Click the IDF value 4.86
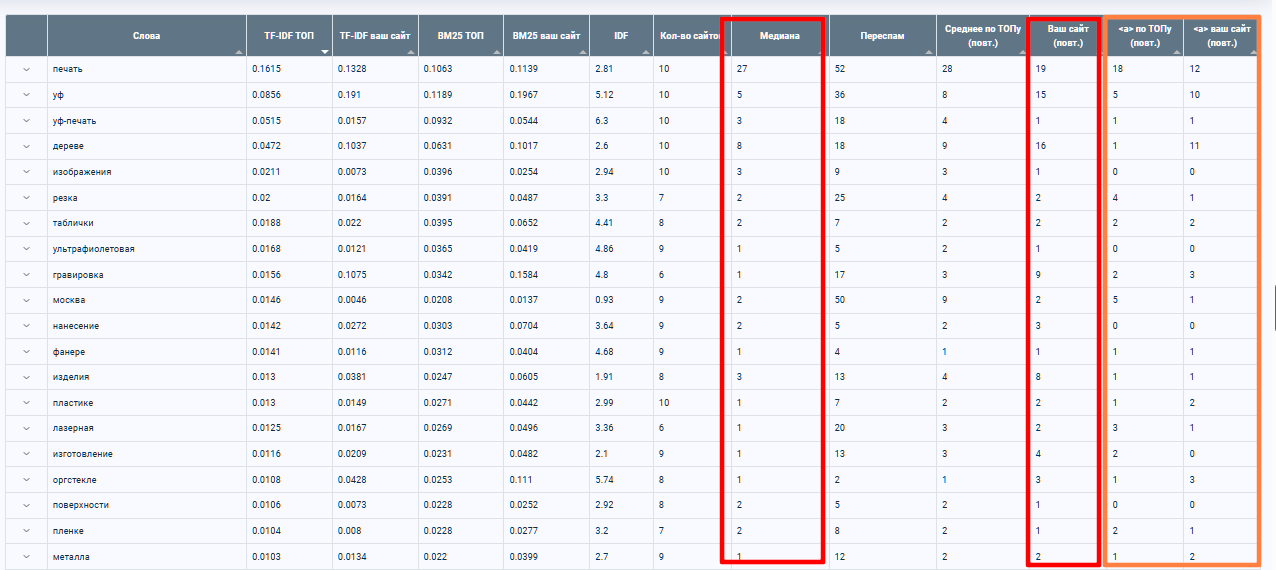Image resolution: width=1276 pixels, height=570 pixels. tap(603, 249)
